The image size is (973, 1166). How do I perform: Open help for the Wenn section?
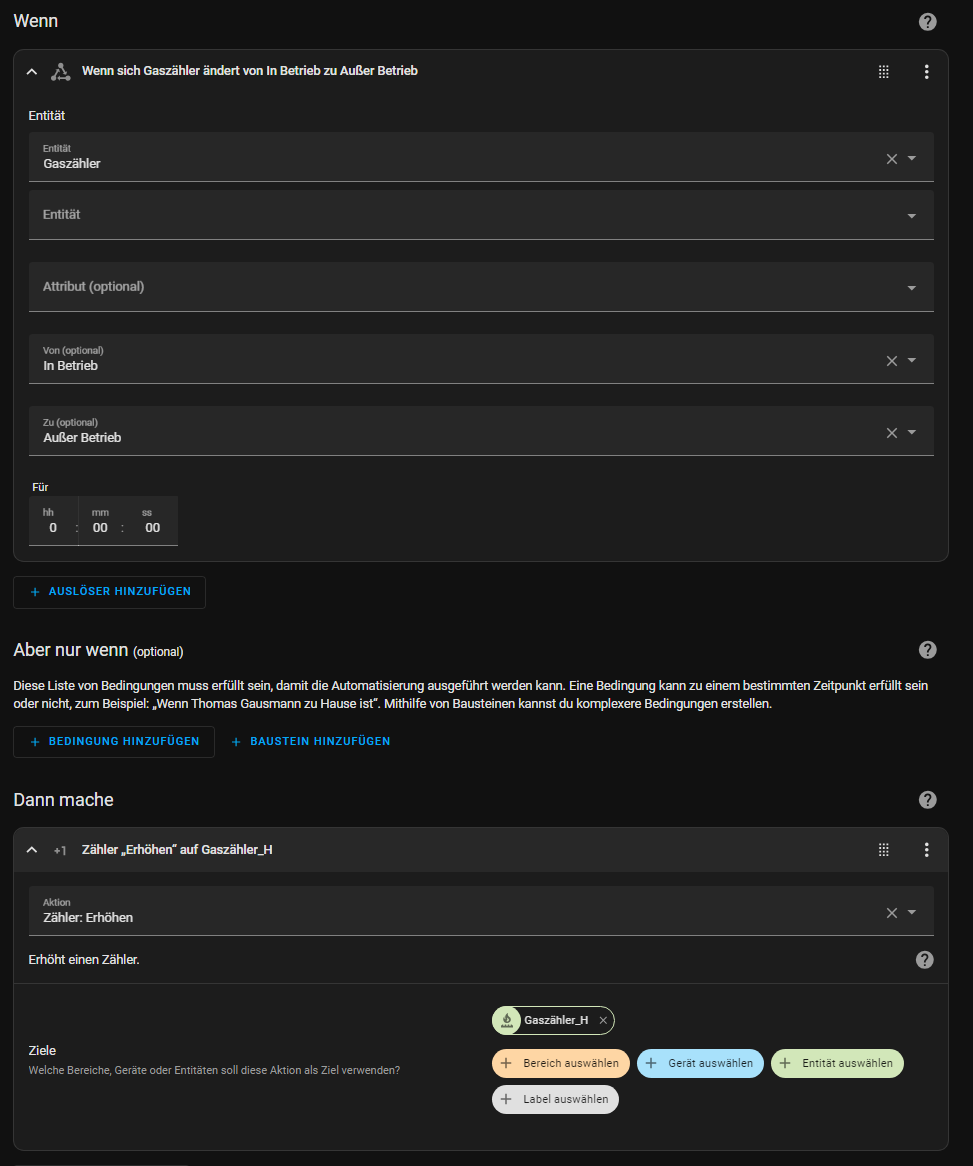(927, 22)
